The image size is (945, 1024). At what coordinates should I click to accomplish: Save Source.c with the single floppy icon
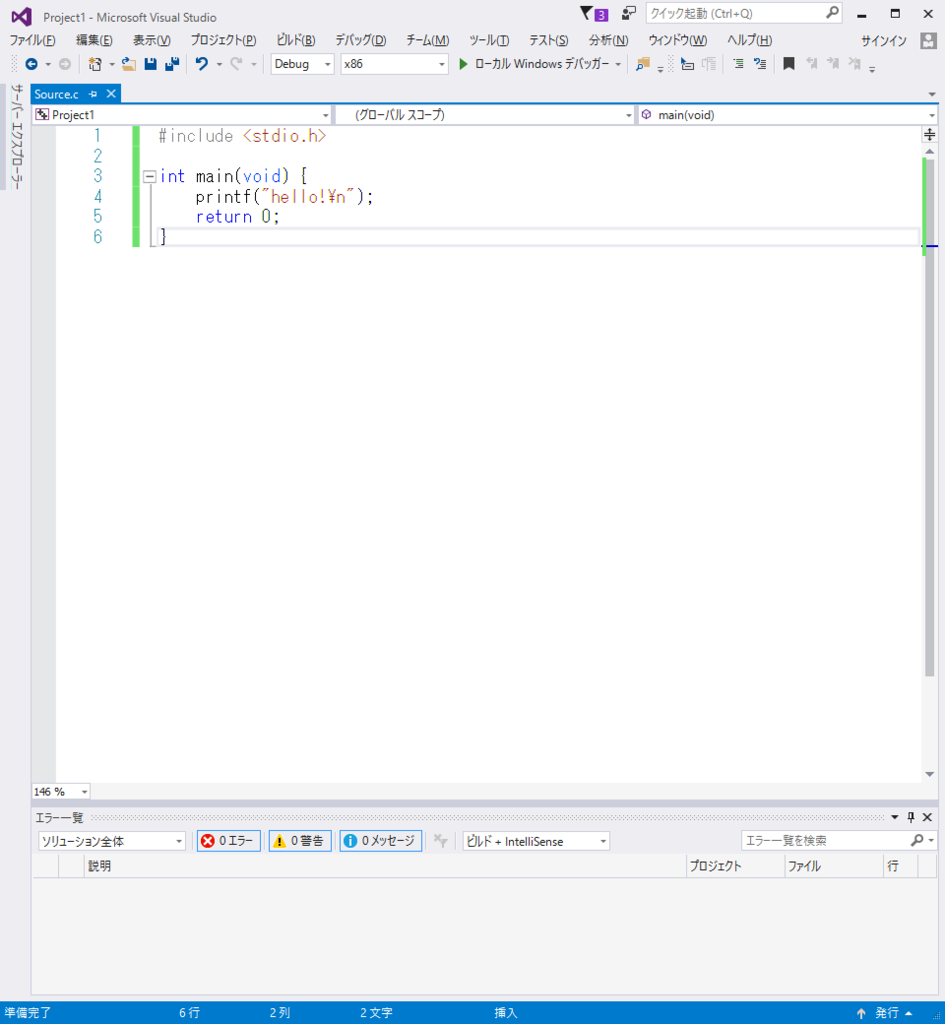coord(150,64)
